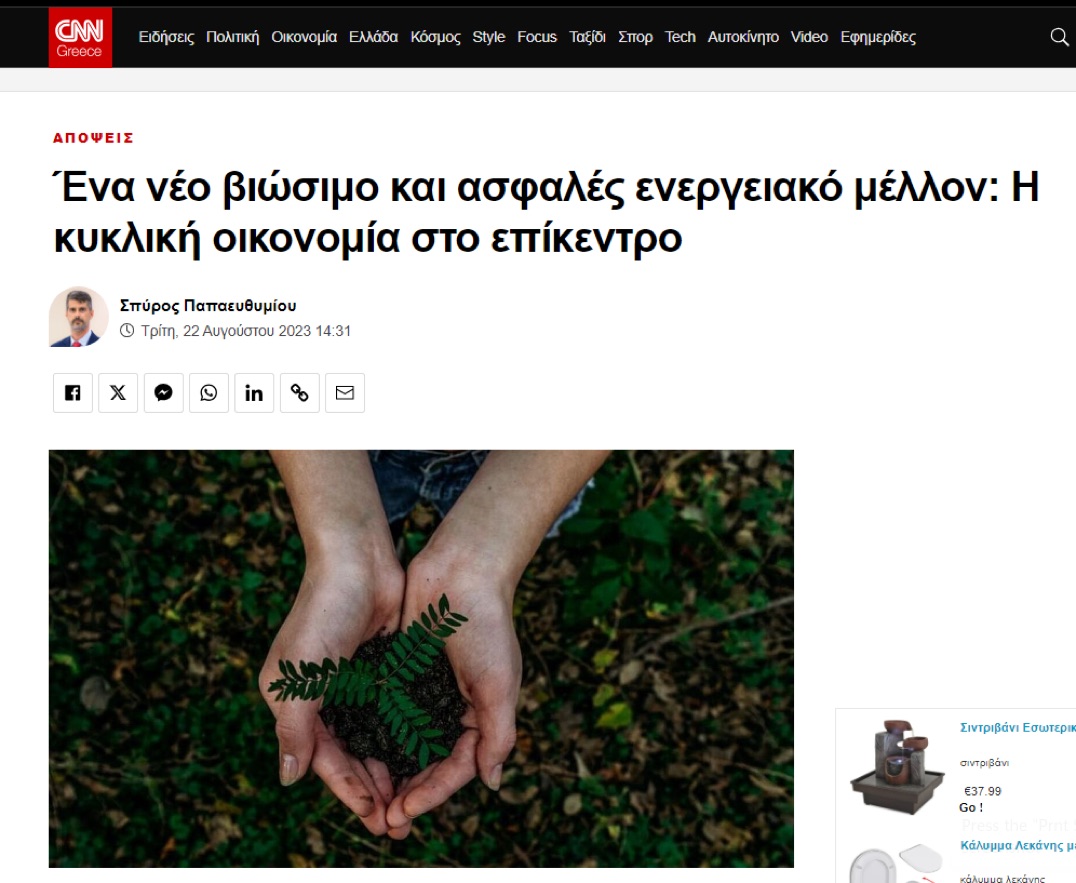The image size is (1076, 883).
Task: Navigate to the Tech section
Action: (680, 37)
